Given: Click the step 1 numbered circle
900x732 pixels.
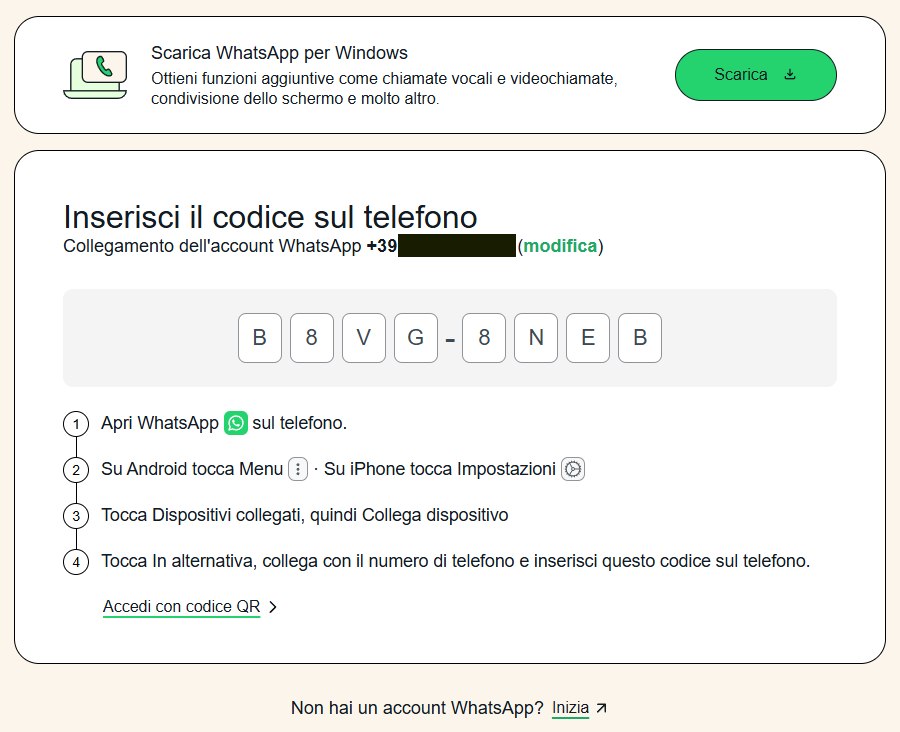Looking at the screenshot, I should pyautogui.click(x=76, y=424).
